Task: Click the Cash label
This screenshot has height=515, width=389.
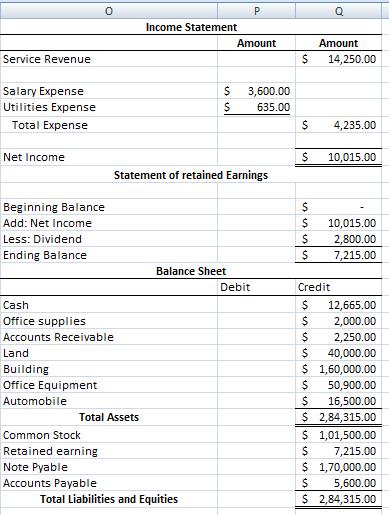Action: [x=16, y=305]
